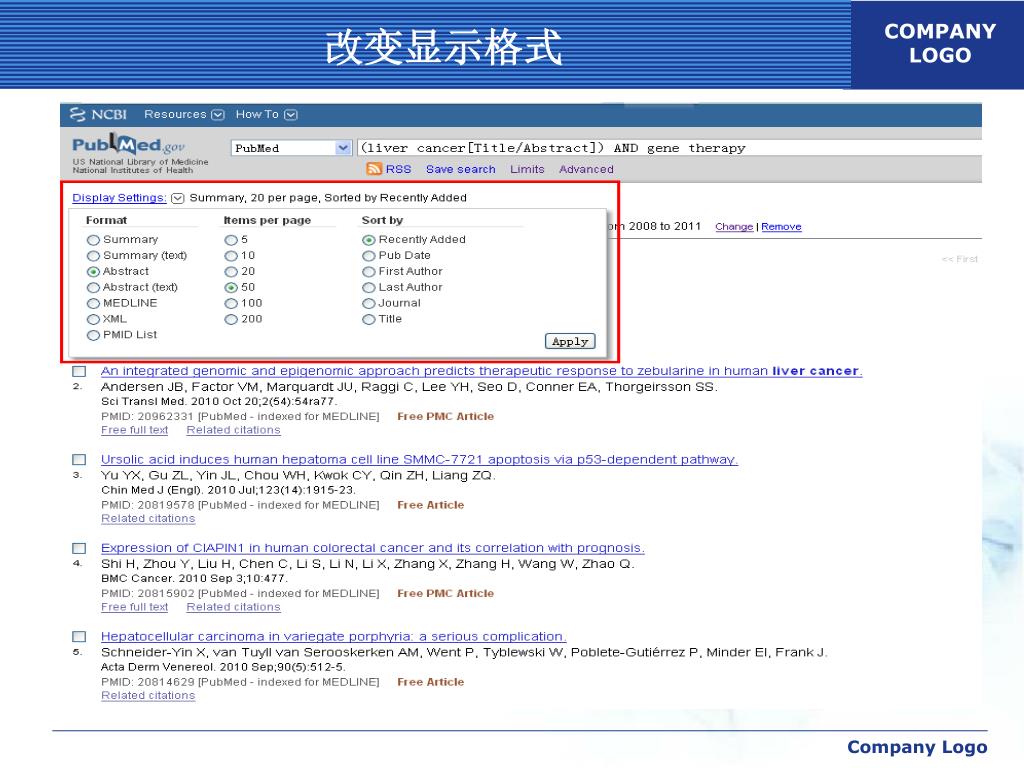Open the Resources dropdown menu

[x=184, y=114]
